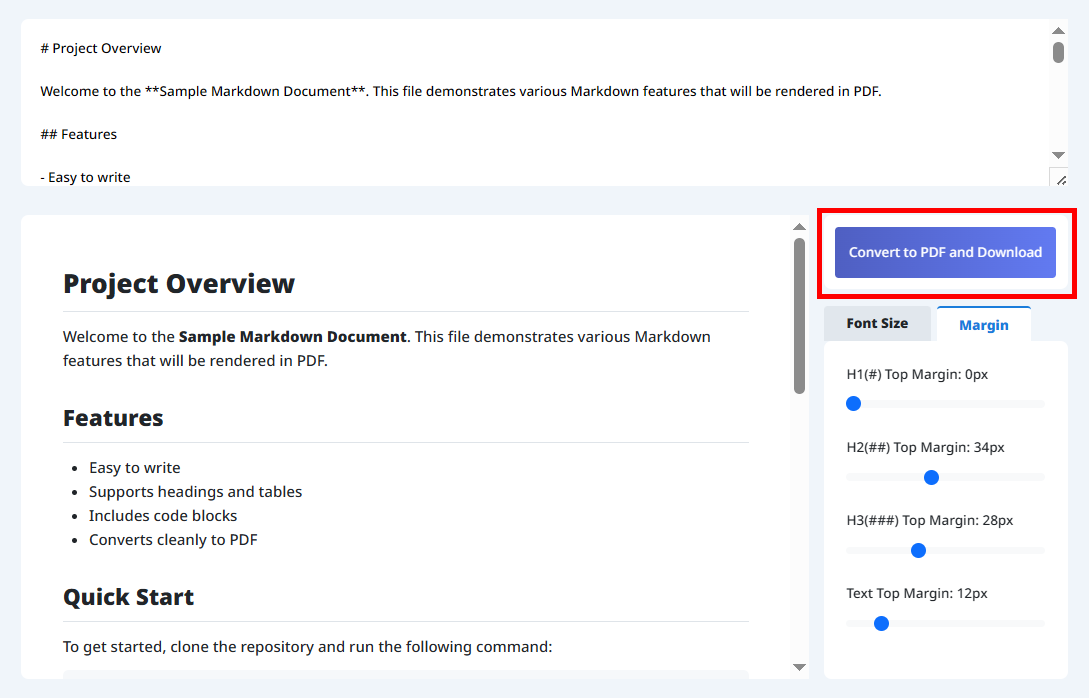Click the 'Features' heading in preview

tap(113, 418)
